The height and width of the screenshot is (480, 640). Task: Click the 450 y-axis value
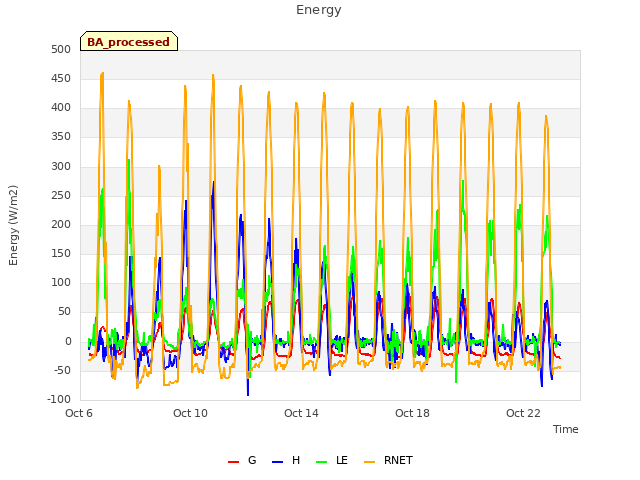pyautogui.click(x=61, y=79)
